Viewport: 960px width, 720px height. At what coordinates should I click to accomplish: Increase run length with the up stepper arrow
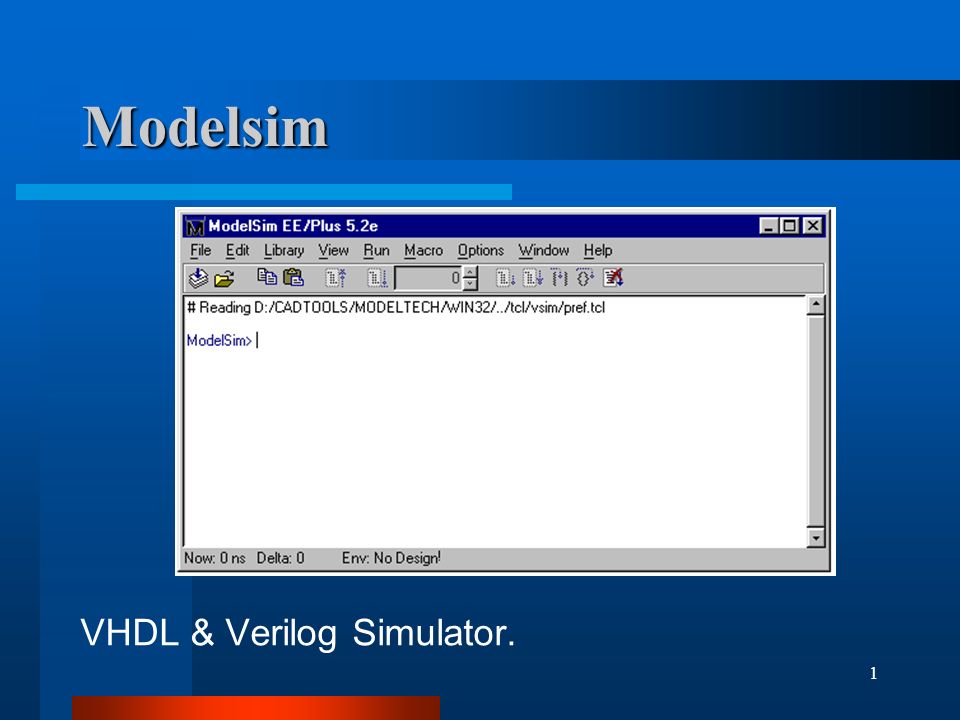pyautogui.click(x=470, y=272)
